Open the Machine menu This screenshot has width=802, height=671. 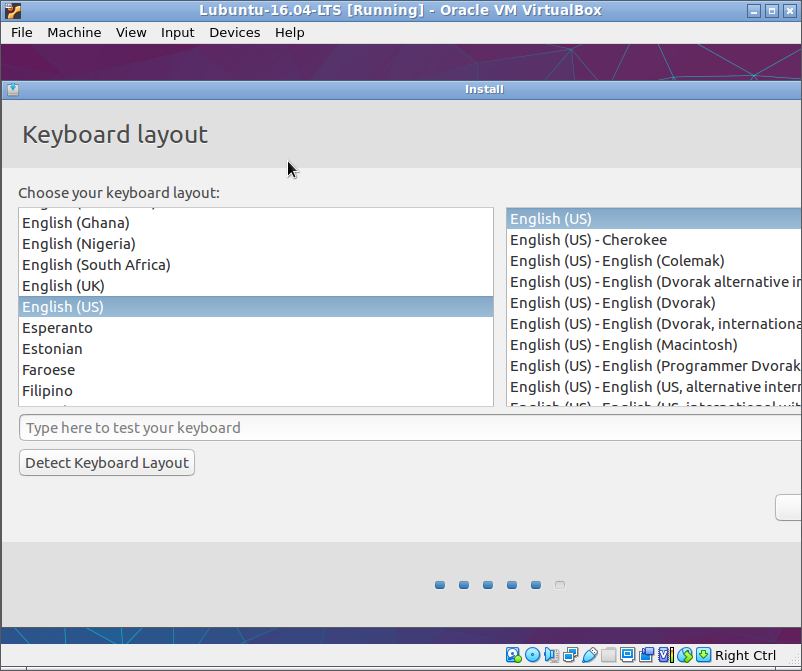click(74, 33)
